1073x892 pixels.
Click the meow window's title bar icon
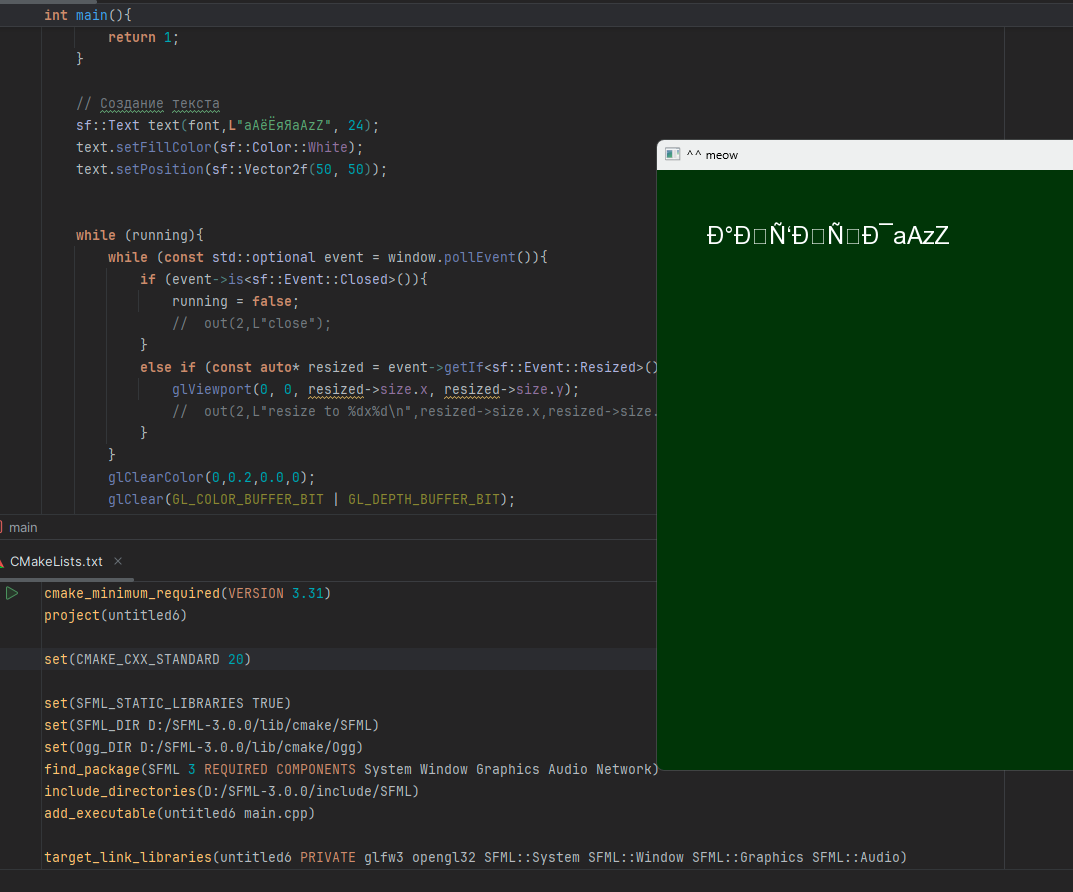click(673, 155)
